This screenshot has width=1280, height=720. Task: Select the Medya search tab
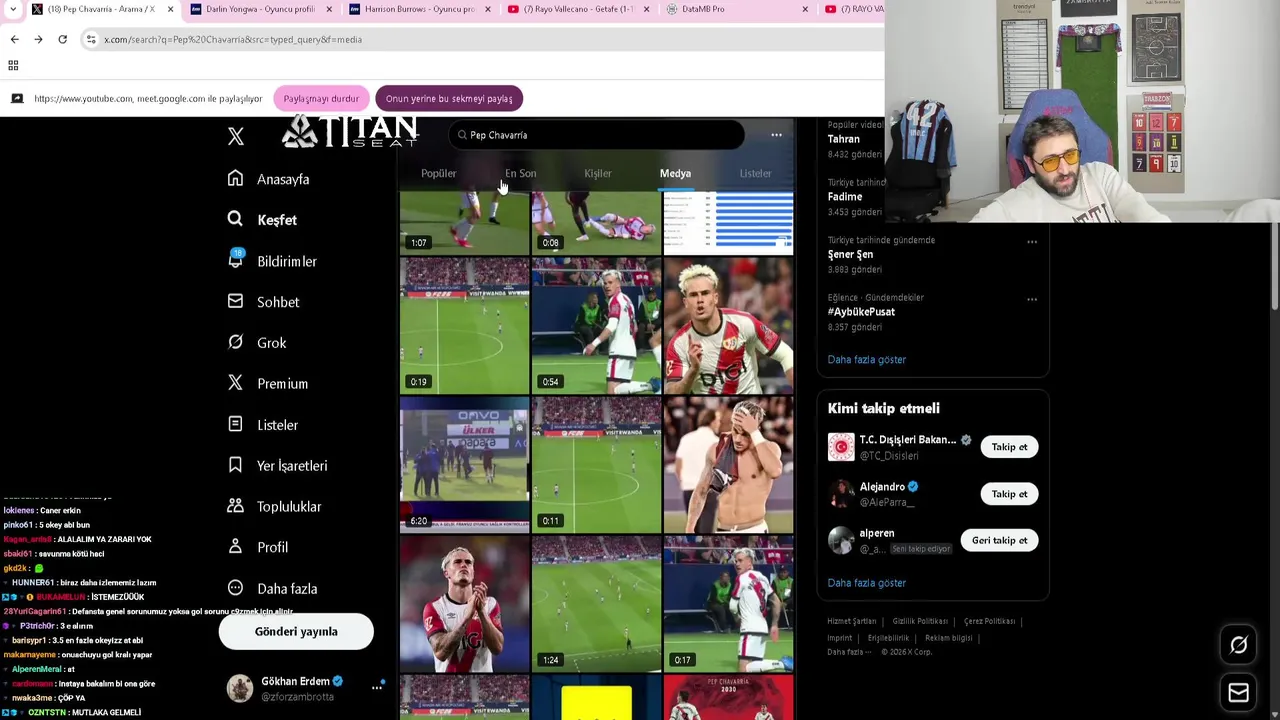pyautogui.click(x=675, y=173)
